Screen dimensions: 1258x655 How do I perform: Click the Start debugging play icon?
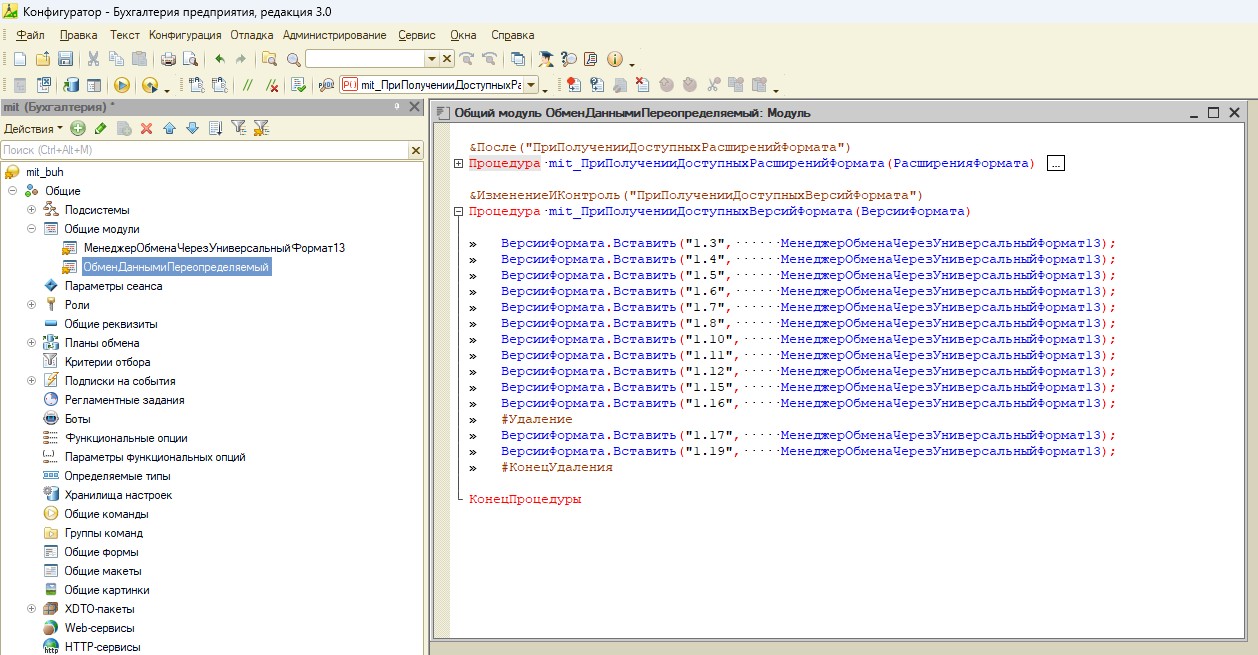[122, 85]
